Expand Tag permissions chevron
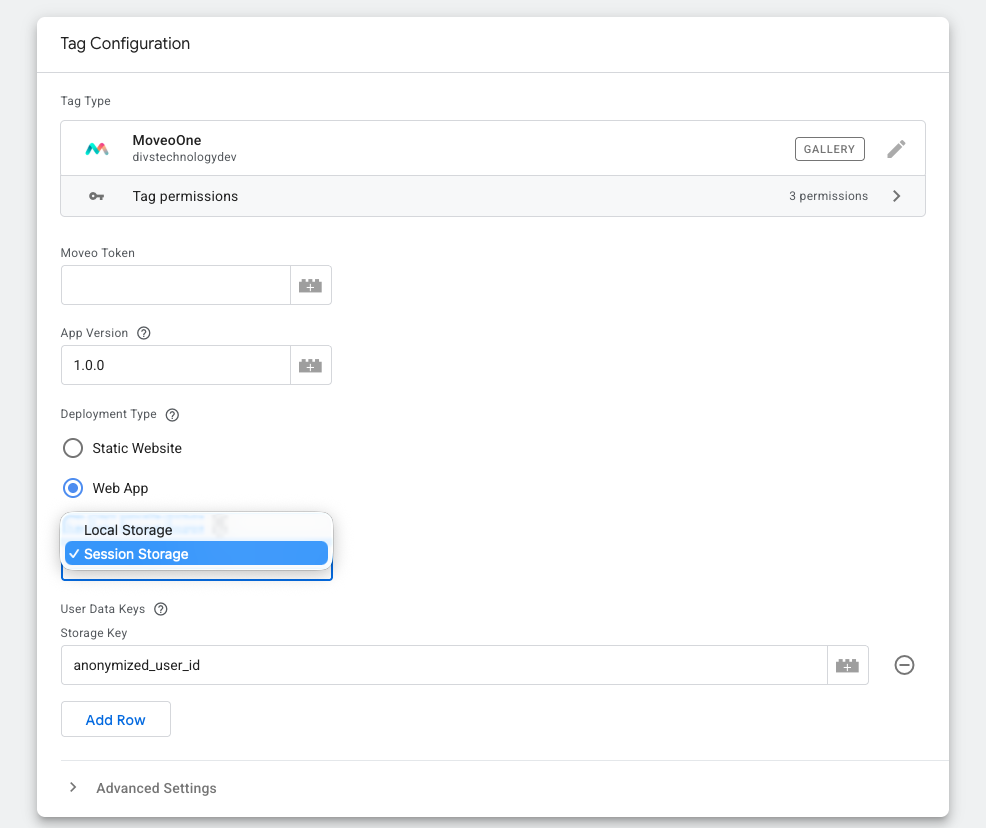Screen dimensions: 986x828 [897, 196]
